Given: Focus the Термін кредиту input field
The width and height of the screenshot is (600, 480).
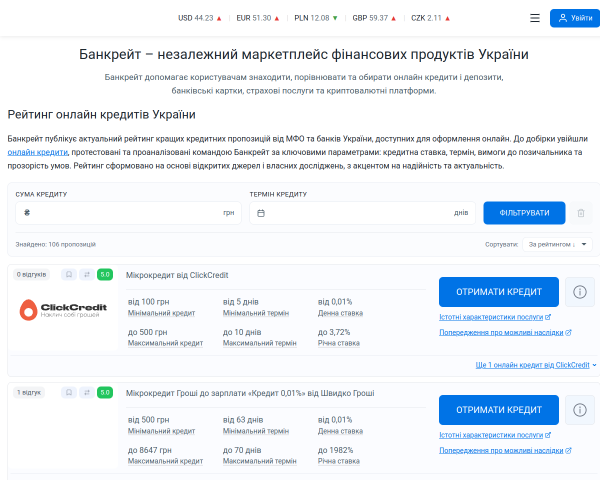Looking at the screenshot, I should (362, 213).
